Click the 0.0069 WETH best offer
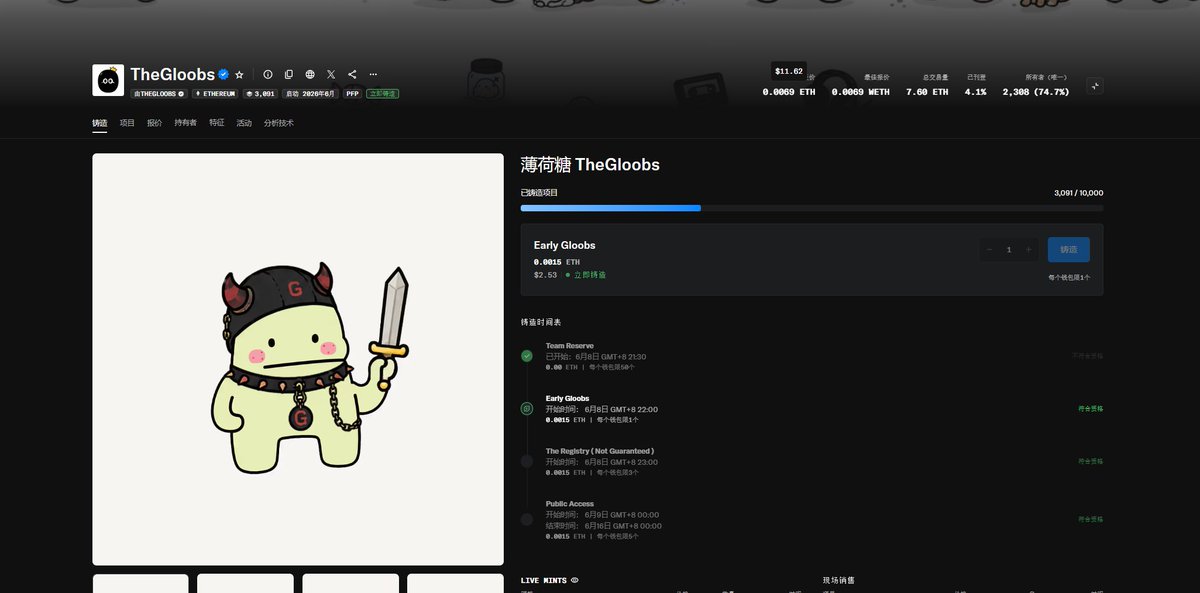1200x593 pixels. click(860, 91)
